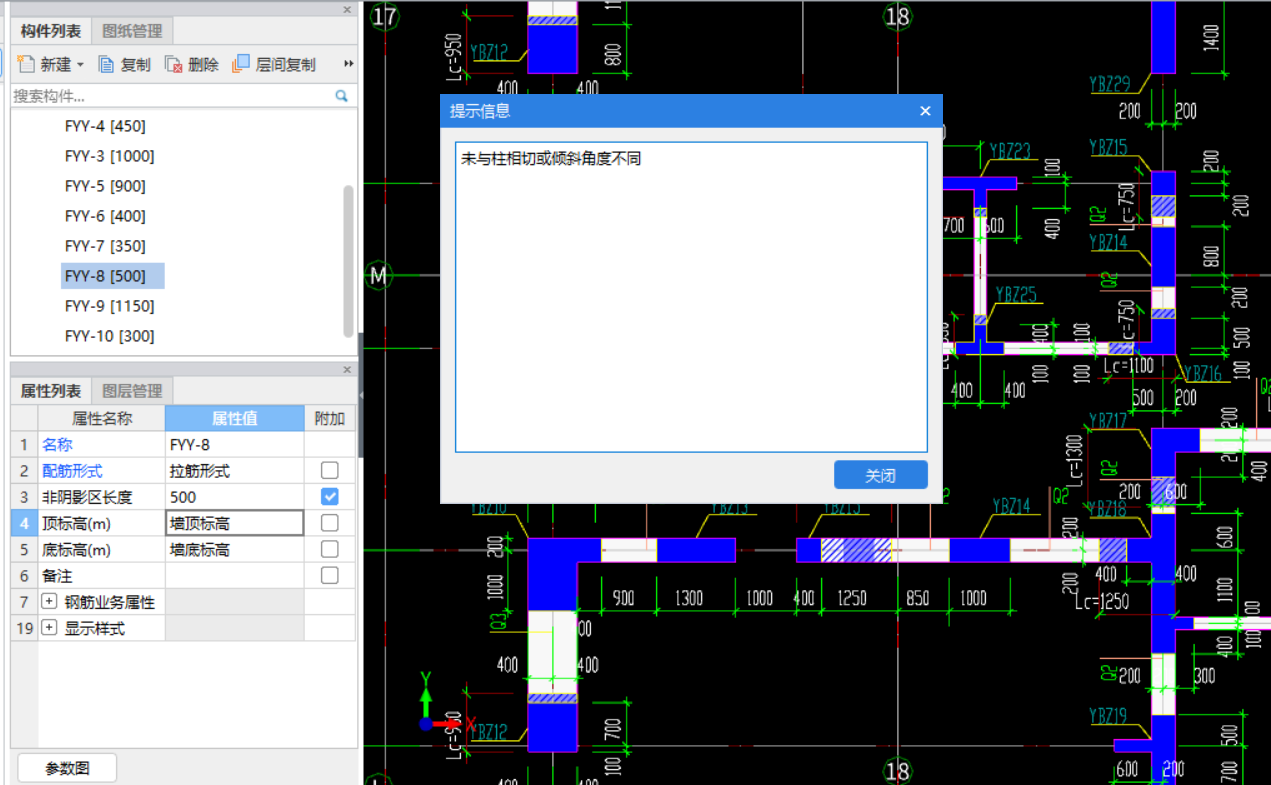Click the YBZ23 label in drawing
Image resolution: width=1271 pixels, height=785 pixels.
coord(1010,151)
